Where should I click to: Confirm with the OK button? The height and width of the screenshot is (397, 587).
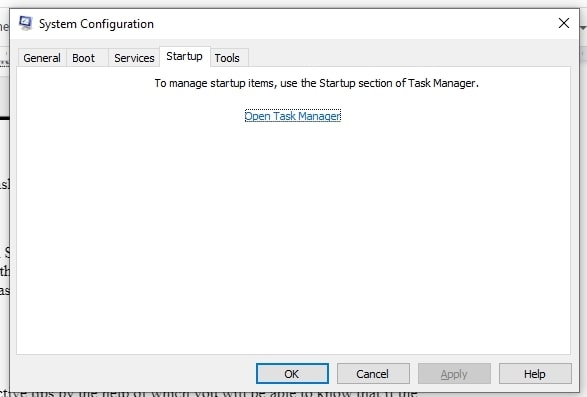[292, 373]
